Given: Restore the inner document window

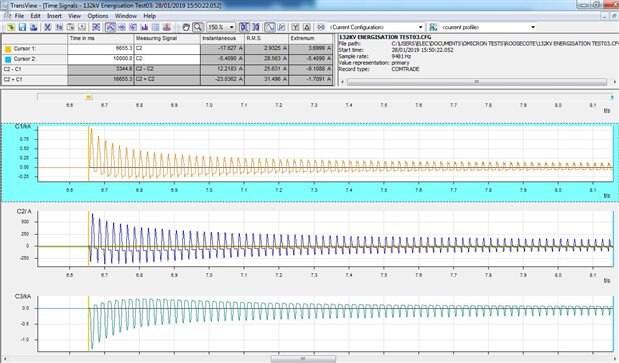Looking at the screenshot, I should point(614,16).
